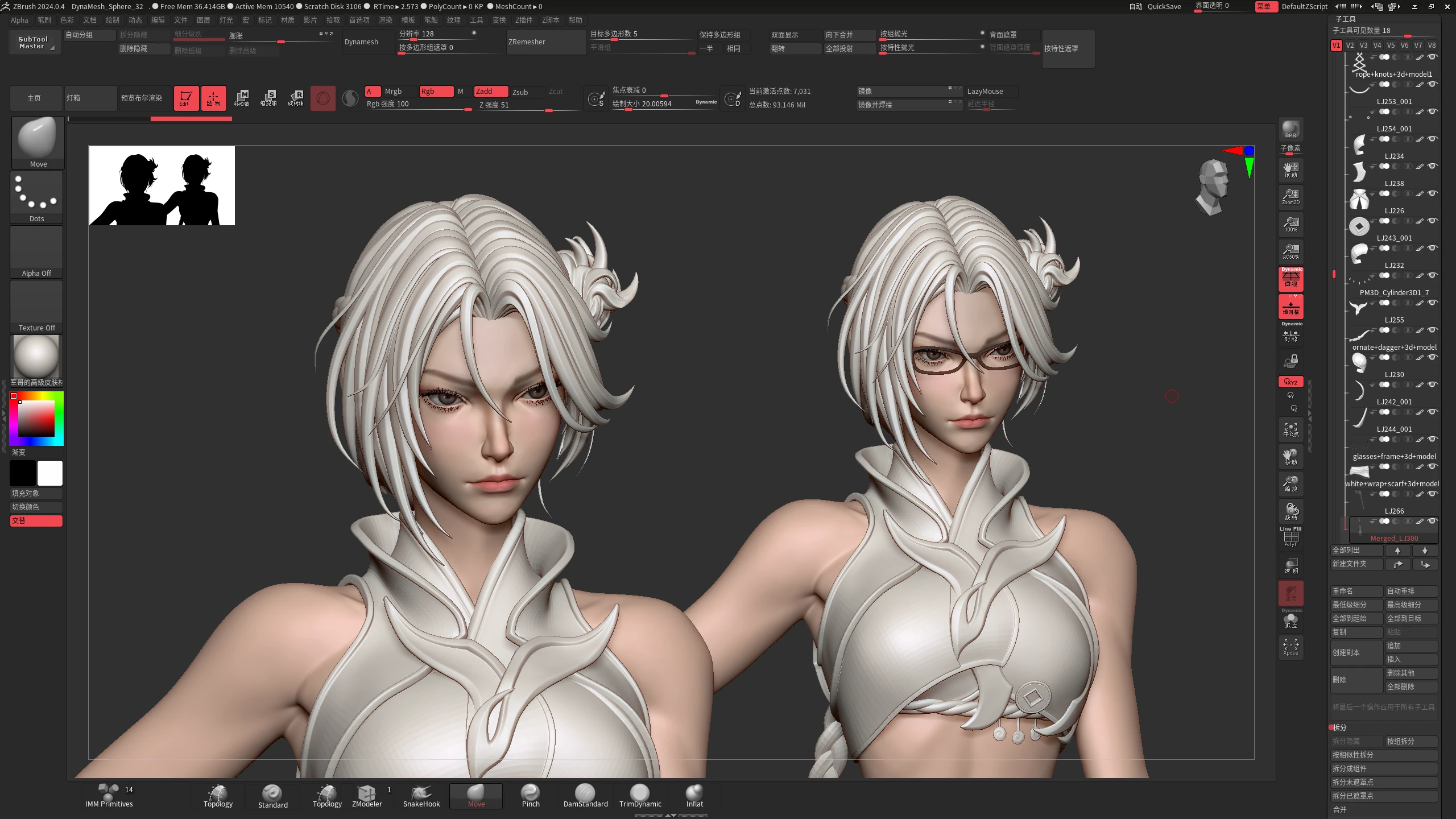Viewport: 1456px width, 819px height.
Task: Select the DamStandard brush
Action: (585, 796)
